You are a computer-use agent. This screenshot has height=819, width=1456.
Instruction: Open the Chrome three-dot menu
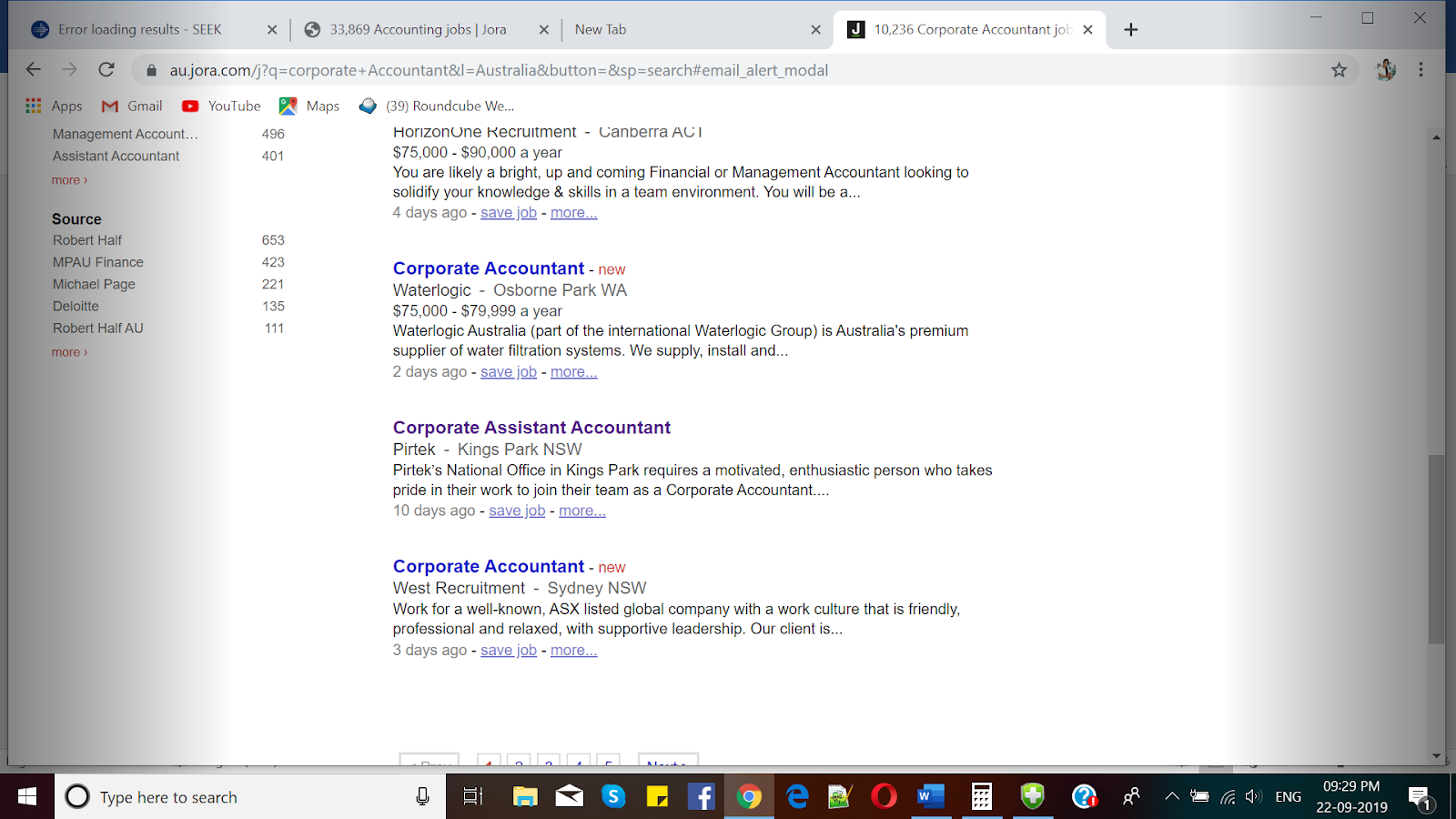1421,70
